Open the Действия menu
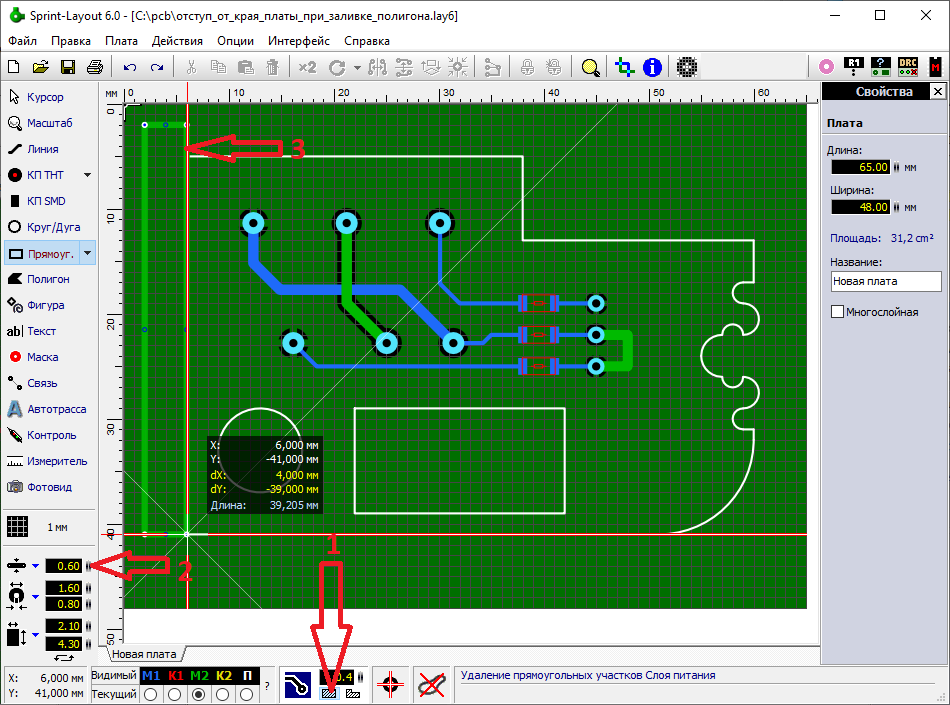This screenshot has width=950, height=705. click(177, 41)
